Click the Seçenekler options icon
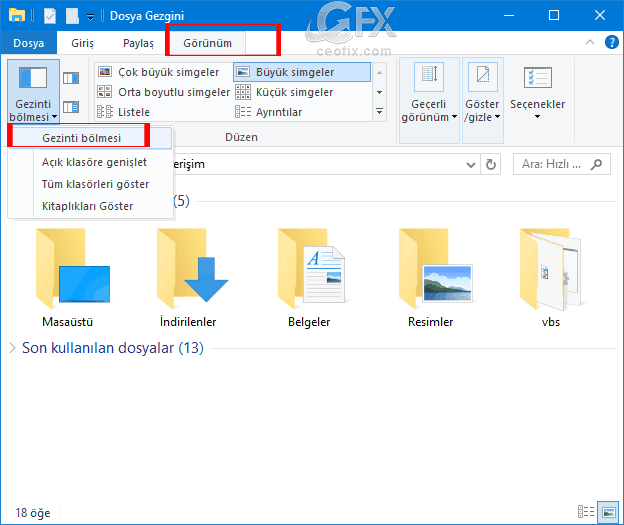 click(x=538, y=78)
